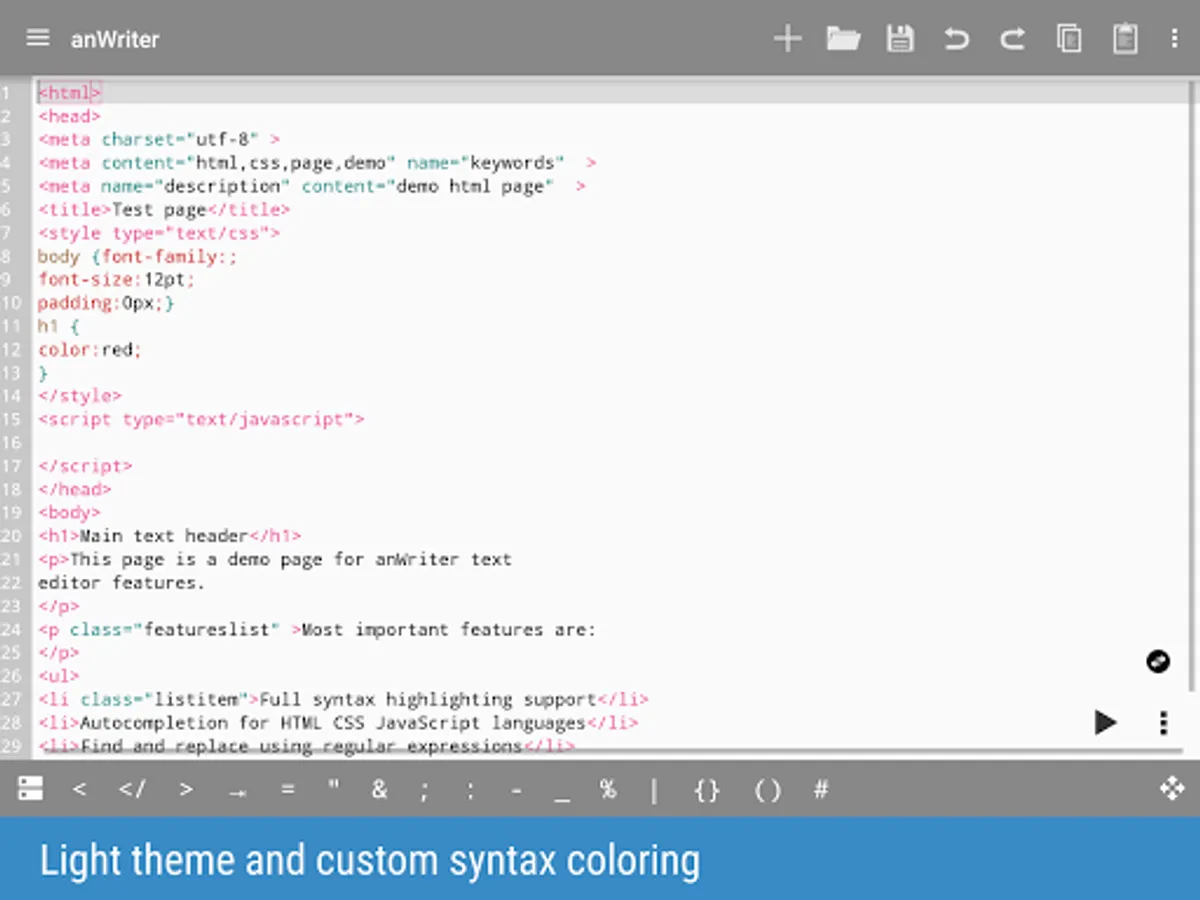Insert the hyphen key
Image resolution: width=1200 pixels, height=900 pixels.
(516, 789)
